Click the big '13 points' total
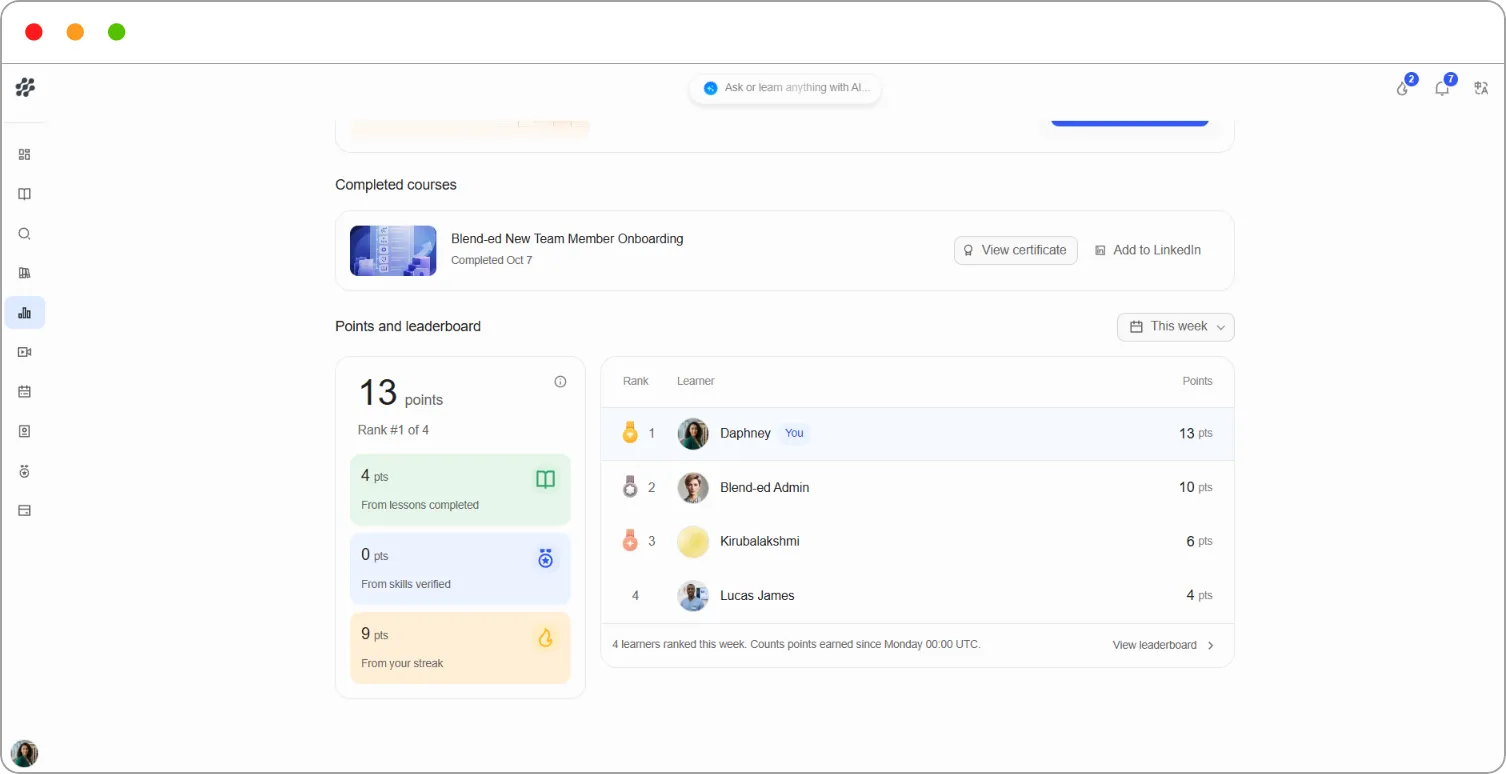 tap(401, 393)
